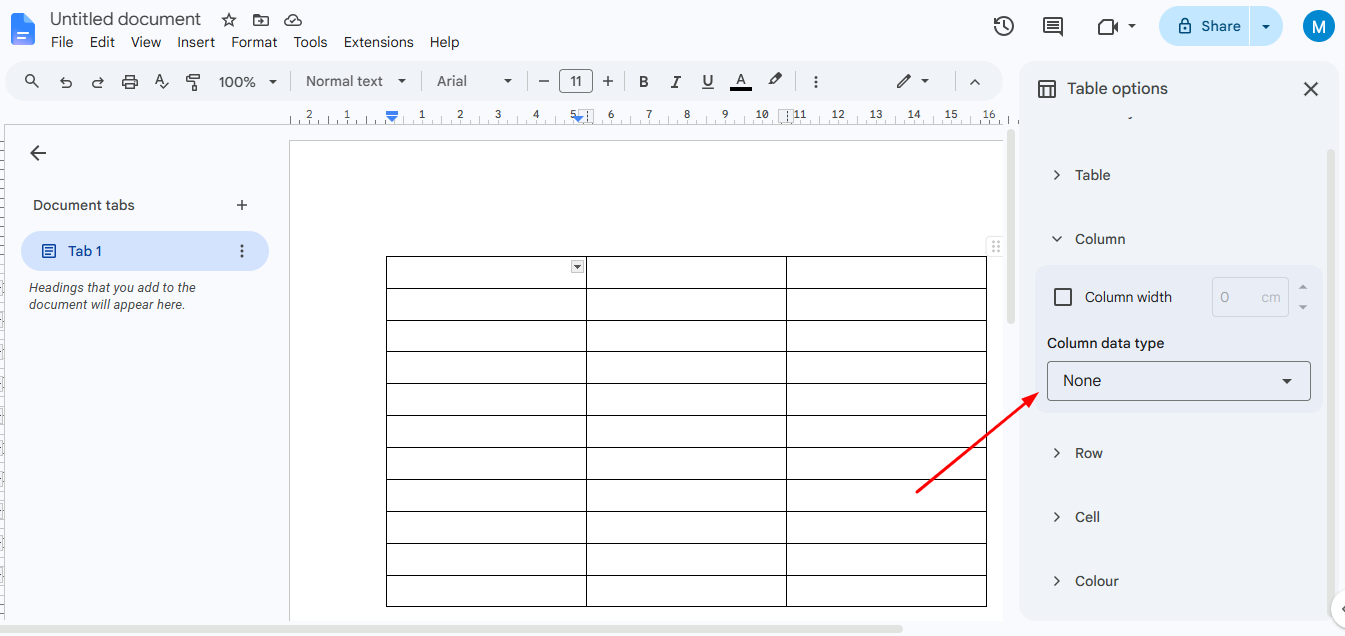Screen dimensions: 1345x636
Task: Undo the last action
Action: (x=66, y=82)
